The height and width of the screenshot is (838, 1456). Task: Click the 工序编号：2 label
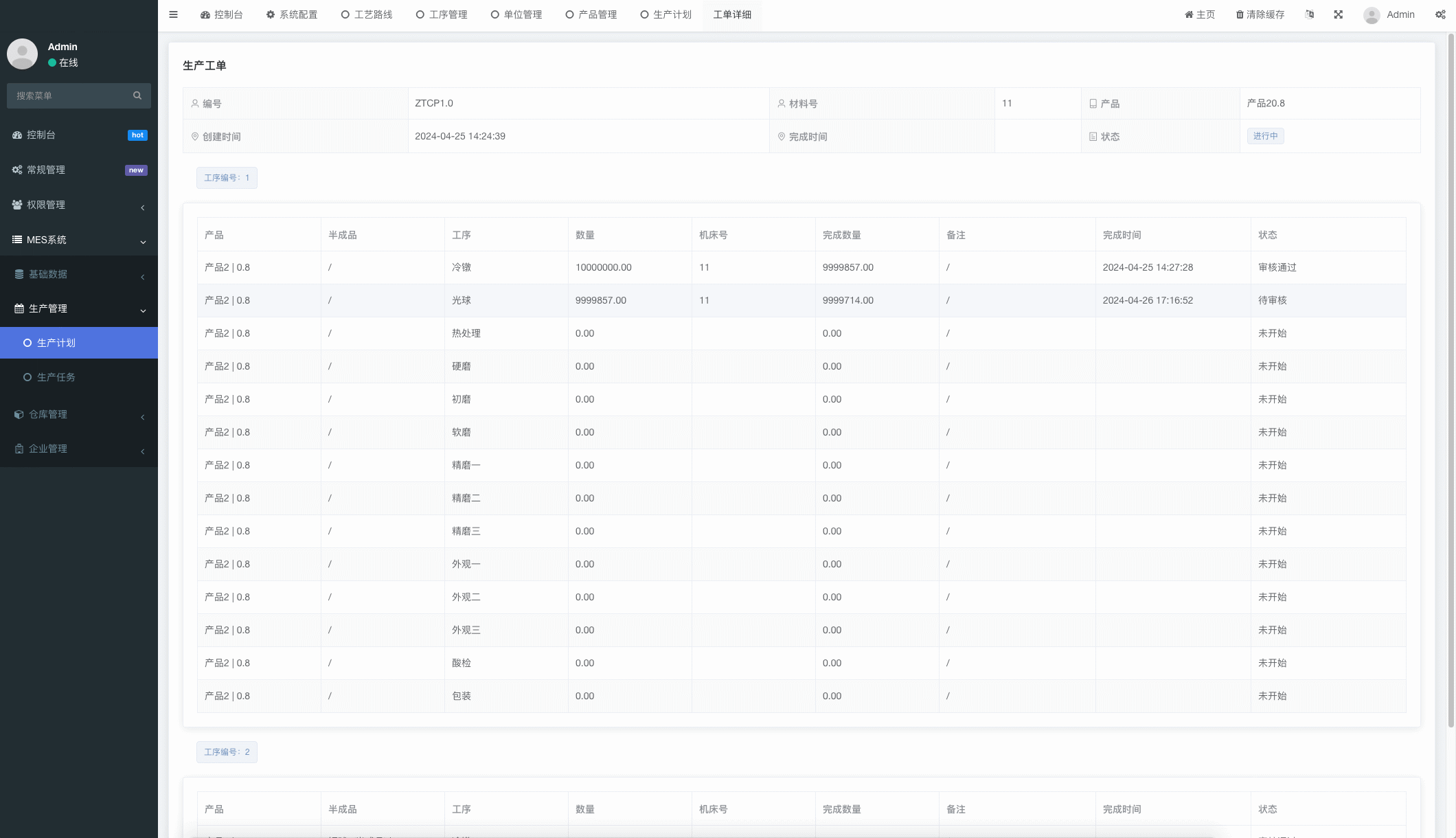point(227,752)
